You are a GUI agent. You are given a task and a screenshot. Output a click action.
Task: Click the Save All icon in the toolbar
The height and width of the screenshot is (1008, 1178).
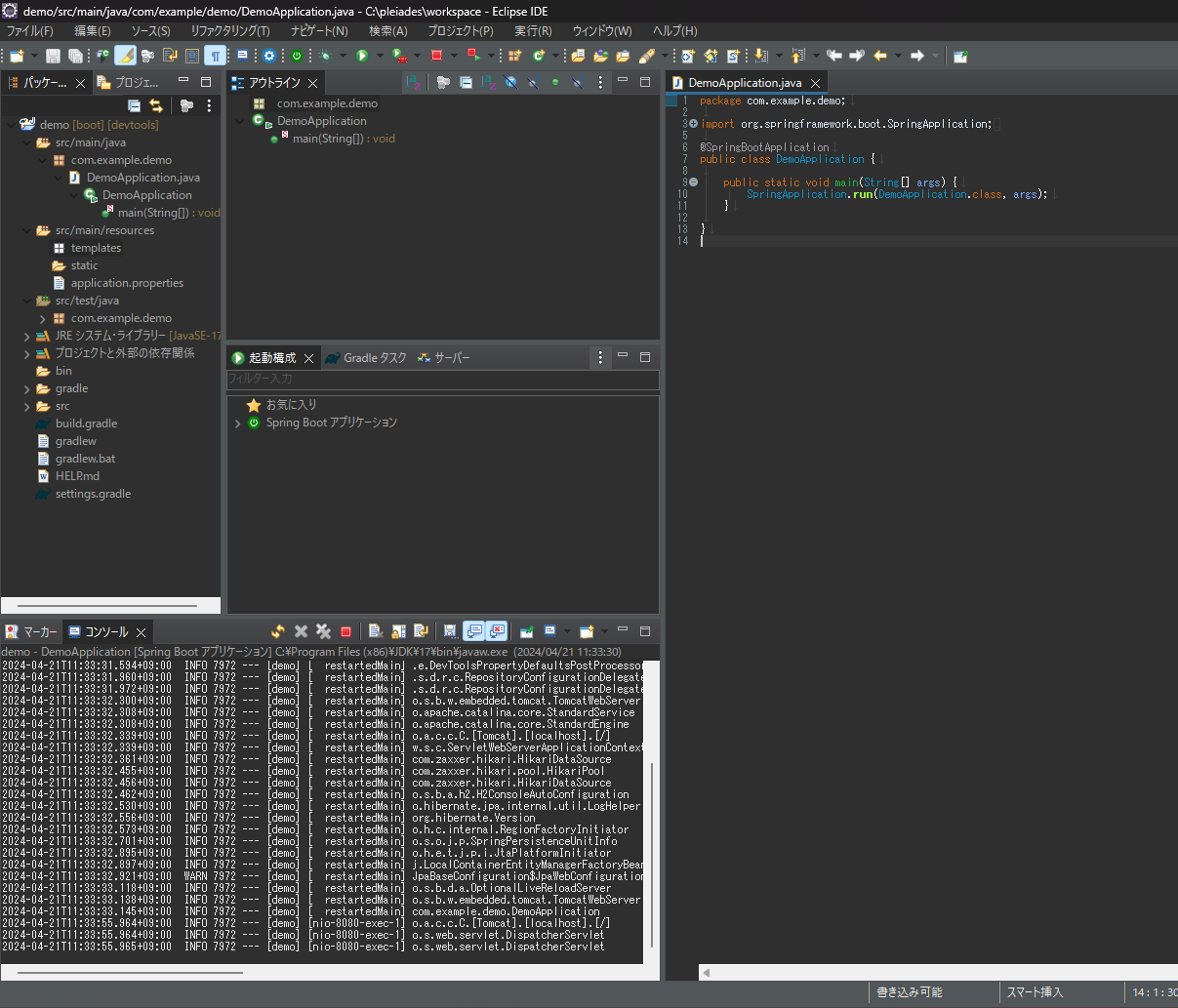75,56
